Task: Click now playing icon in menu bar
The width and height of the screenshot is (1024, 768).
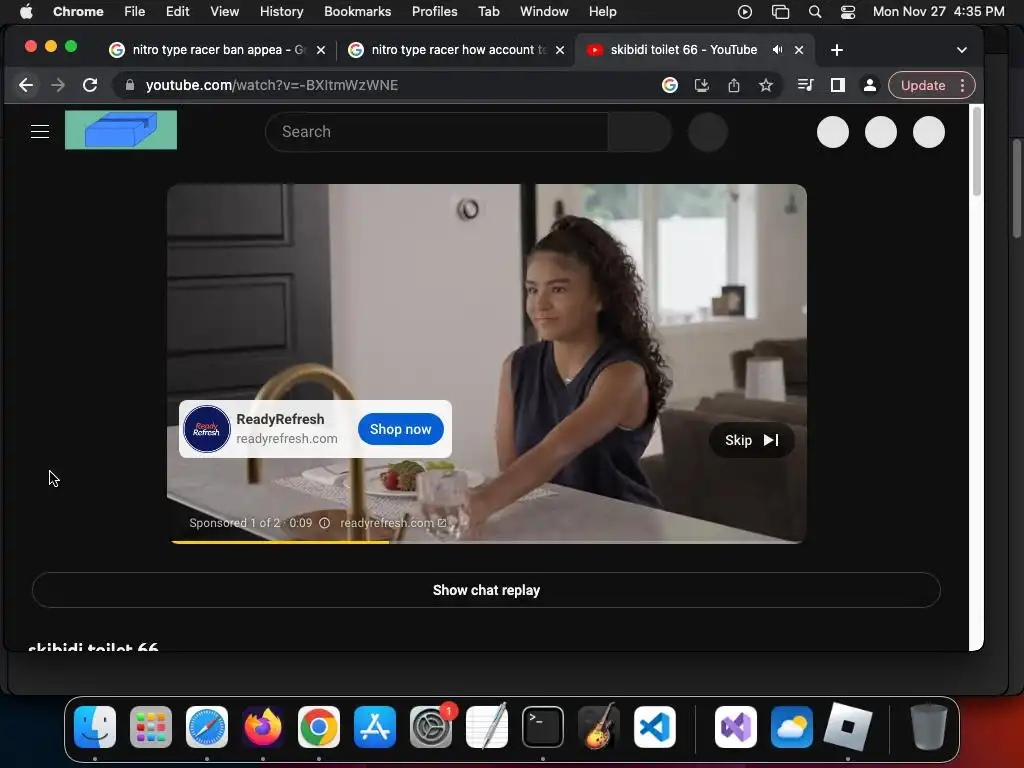Action: 744,12
